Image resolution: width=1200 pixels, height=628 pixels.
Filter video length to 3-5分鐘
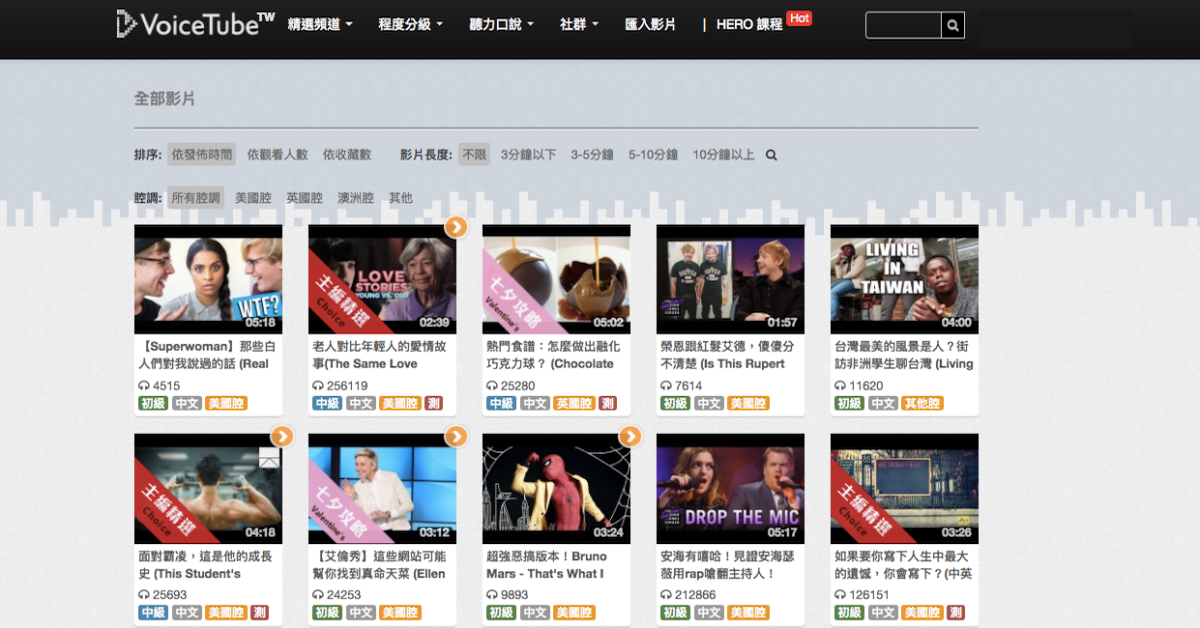(592, 155)
